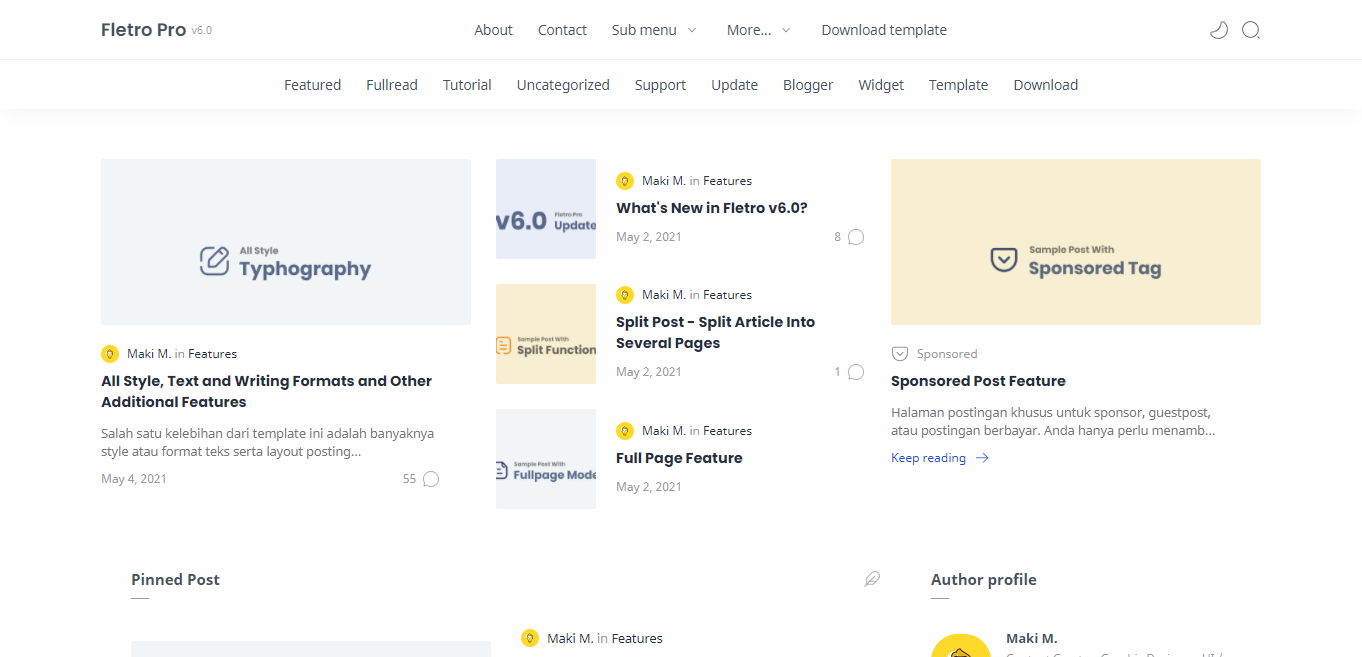The image size is (1362, 657).
Task: Click Maki M. avatar above What's New post
Action: pyautogui.click(x=625, y=181)
